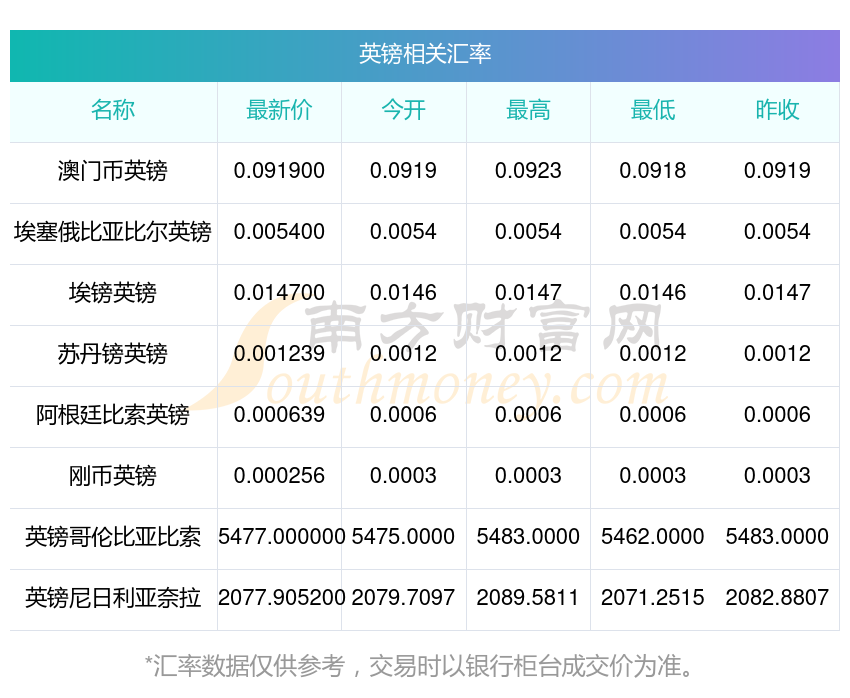This screenshot has height=698, width=850.
Task: Click 澳门币英镑 highest value 0.0923
Action: (528, 171)
